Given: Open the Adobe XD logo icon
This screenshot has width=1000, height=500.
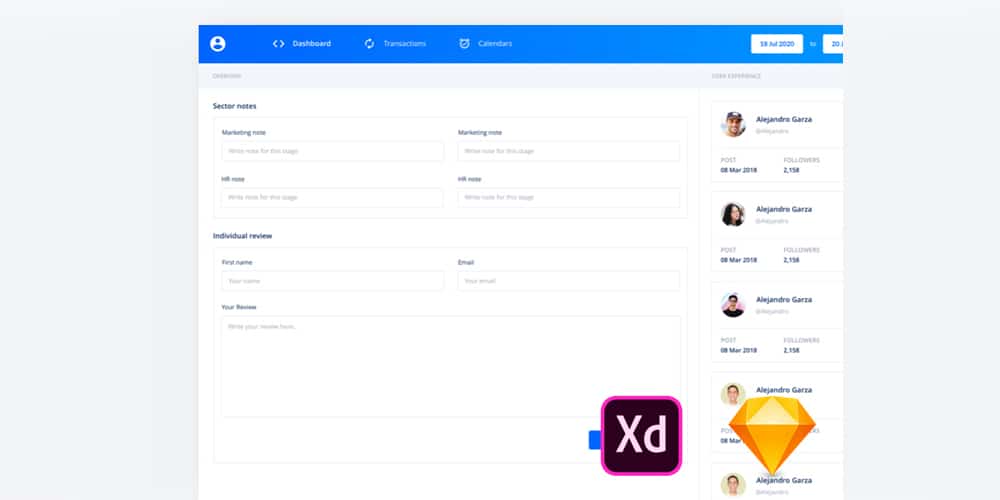Looking at the screenshot, I should [x=641, y=436].
